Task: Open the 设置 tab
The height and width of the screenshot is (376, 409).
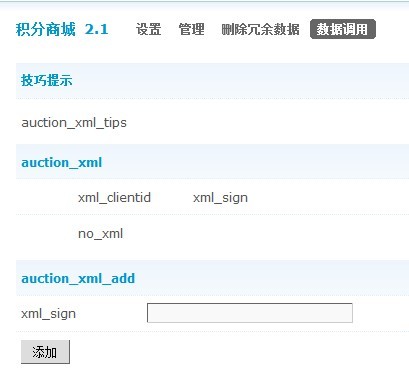Action: [148, 29]
